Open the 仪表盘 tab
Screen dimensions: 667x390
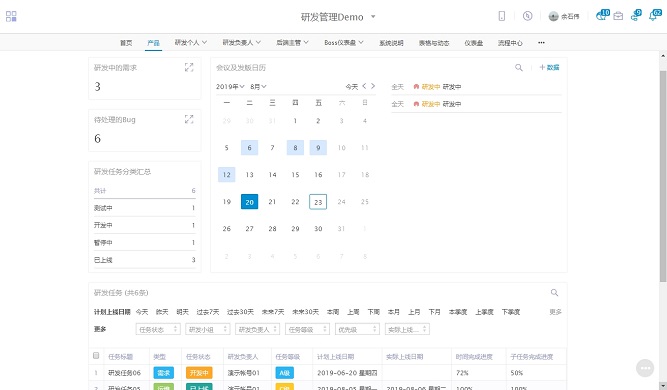(x=473, y=43)
